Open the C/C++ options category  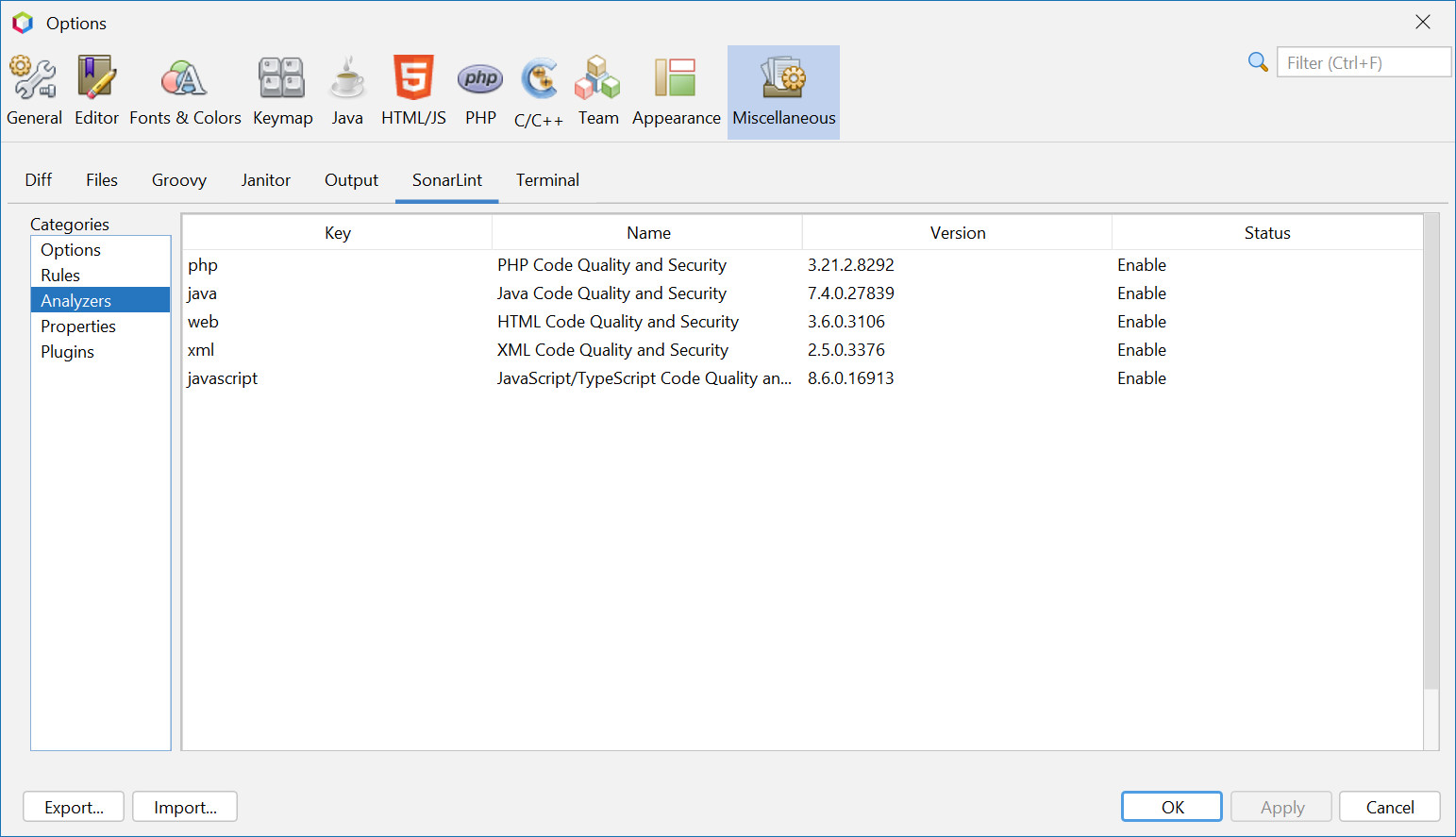tap(539, 92)
